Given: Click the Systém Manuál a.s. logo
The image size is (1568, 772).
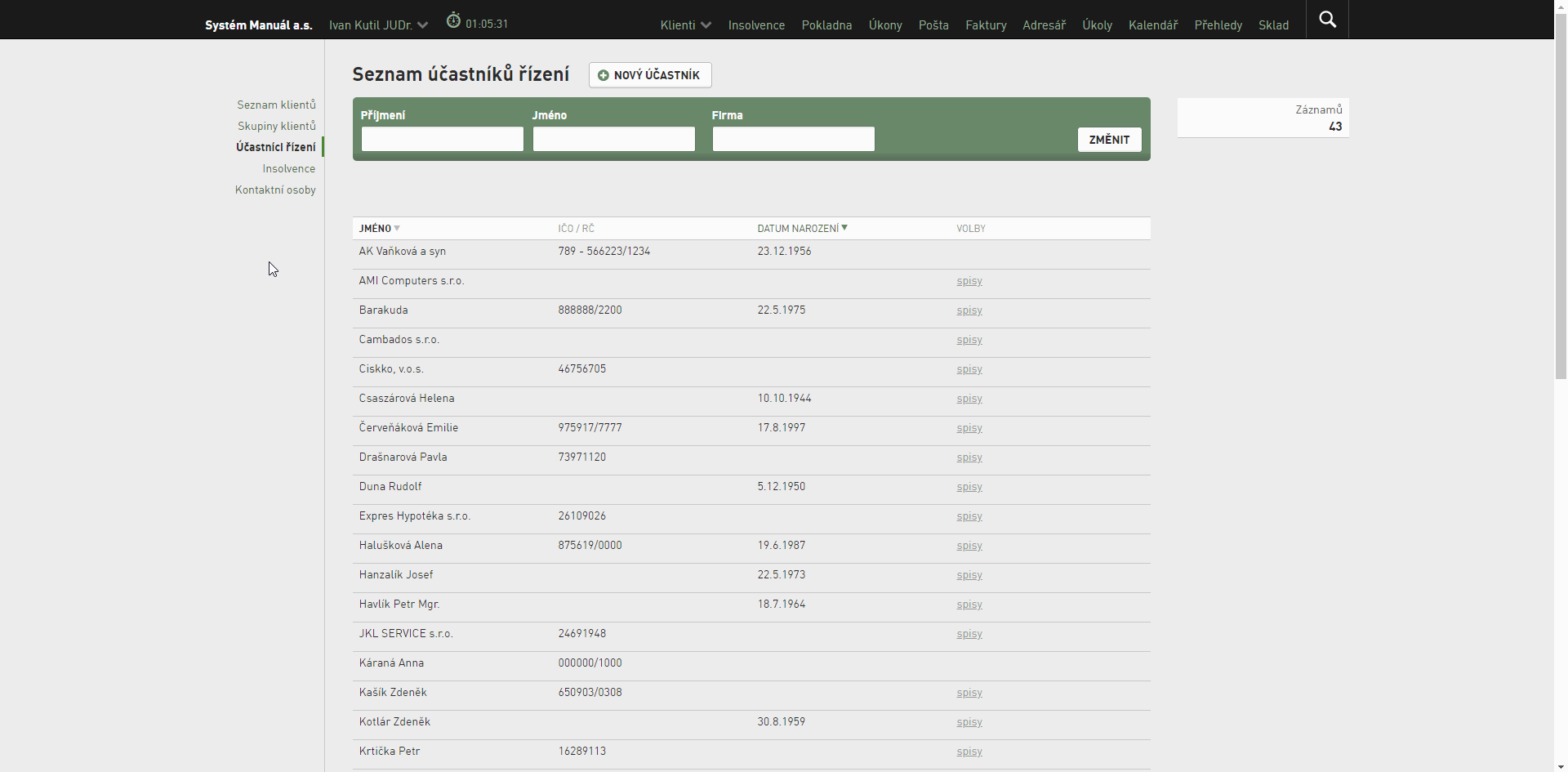Looking at the screenshot, I should pos(258,25).
